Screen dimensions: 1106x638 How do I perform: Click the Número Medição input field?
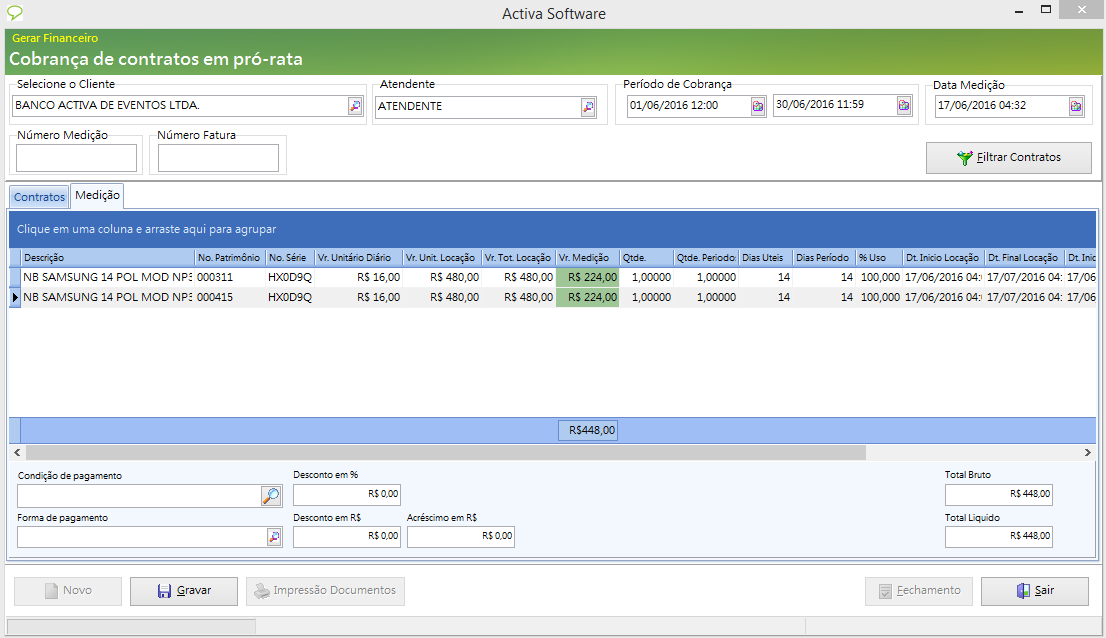click(77, 158)
